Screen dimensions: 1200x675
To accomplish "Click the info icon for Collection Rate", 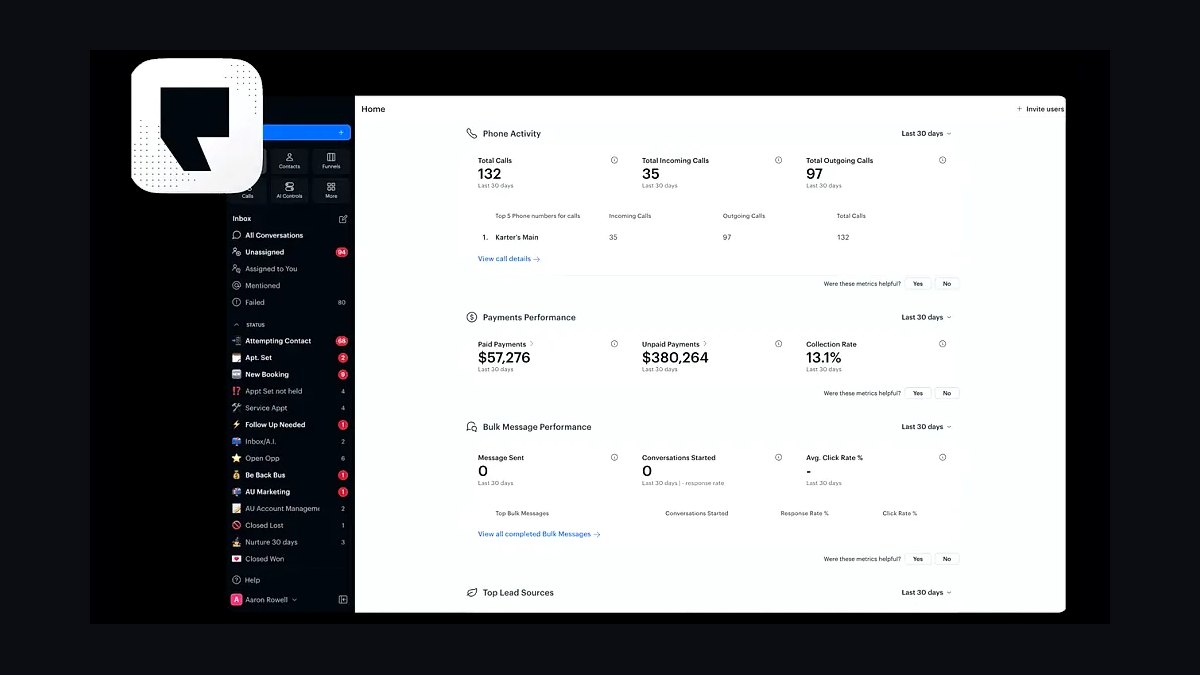I will 942,344.
